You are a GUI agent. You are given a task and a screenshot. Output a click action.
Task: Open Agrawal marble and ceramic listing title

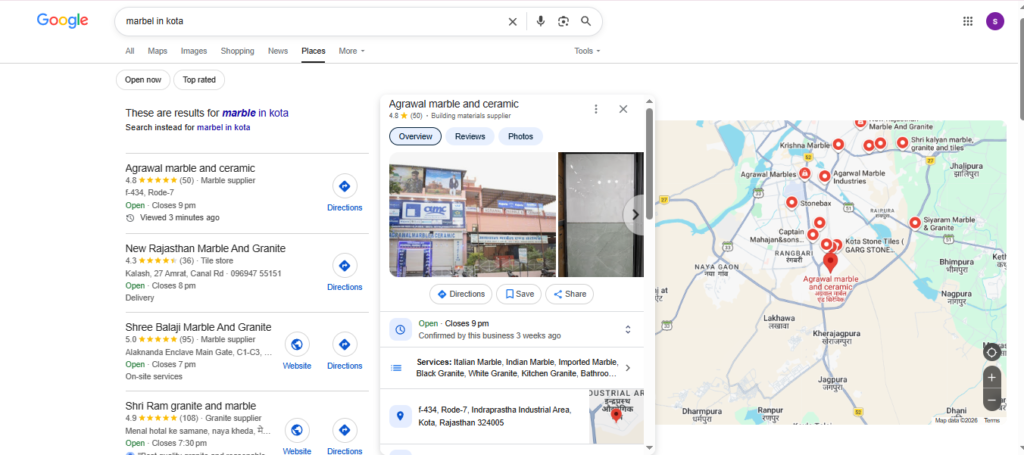(190, 168)
